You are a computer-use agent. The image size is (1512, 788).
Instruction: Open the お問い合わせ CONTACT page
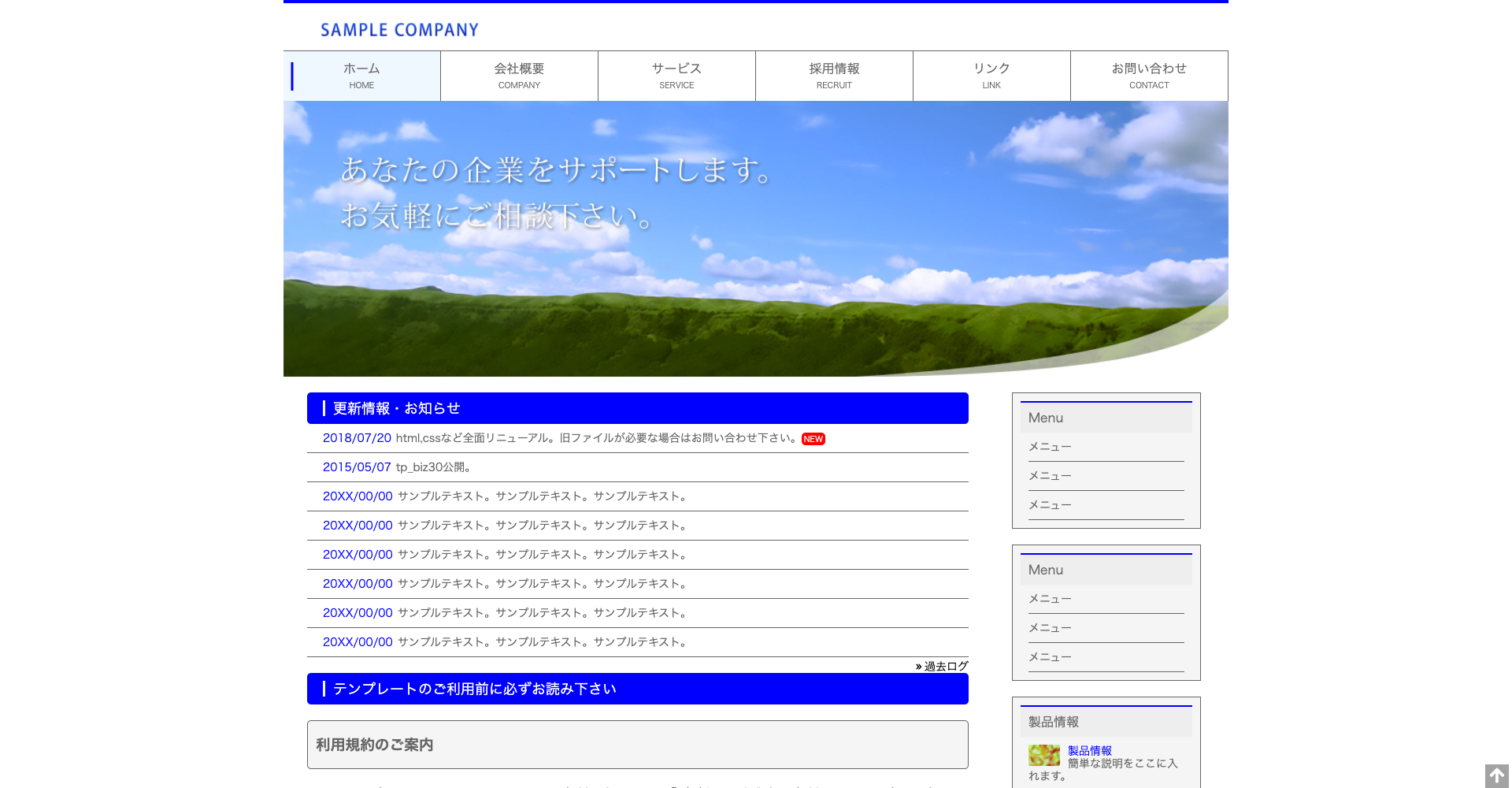(x=1149, y=76)
